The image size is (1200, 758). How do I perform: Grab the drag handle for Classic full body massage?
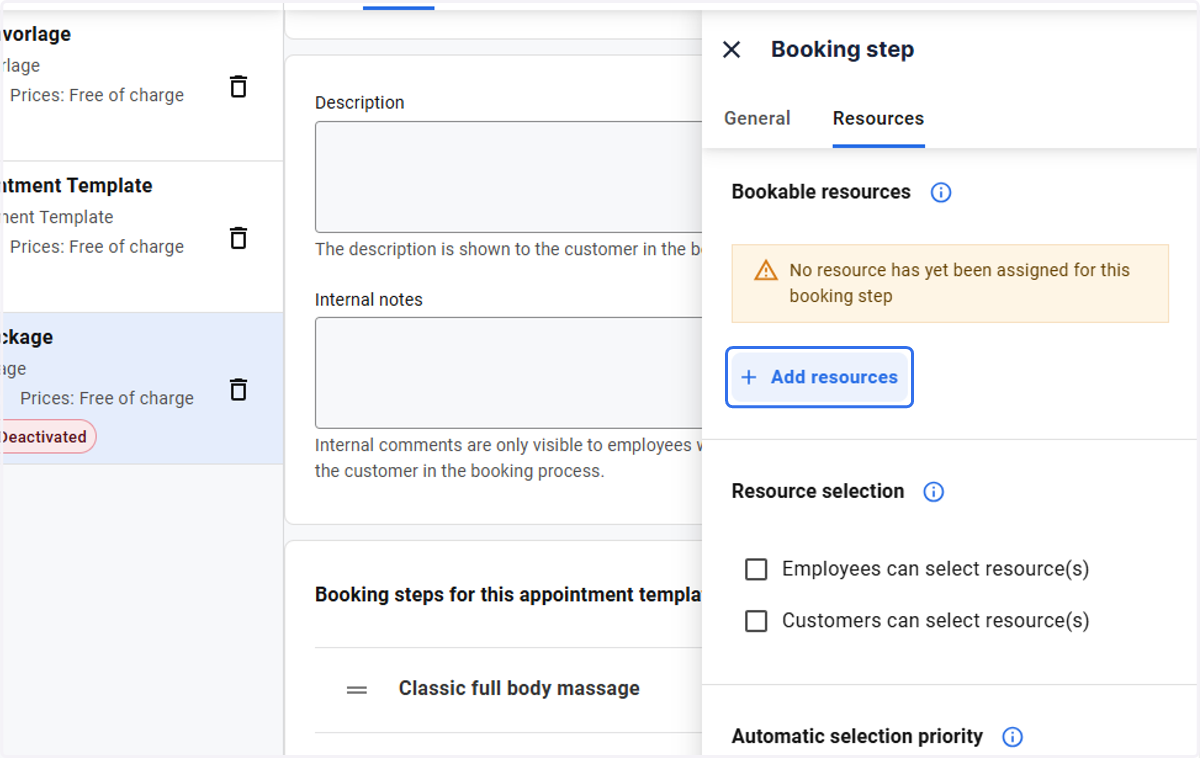click(357, 689)
